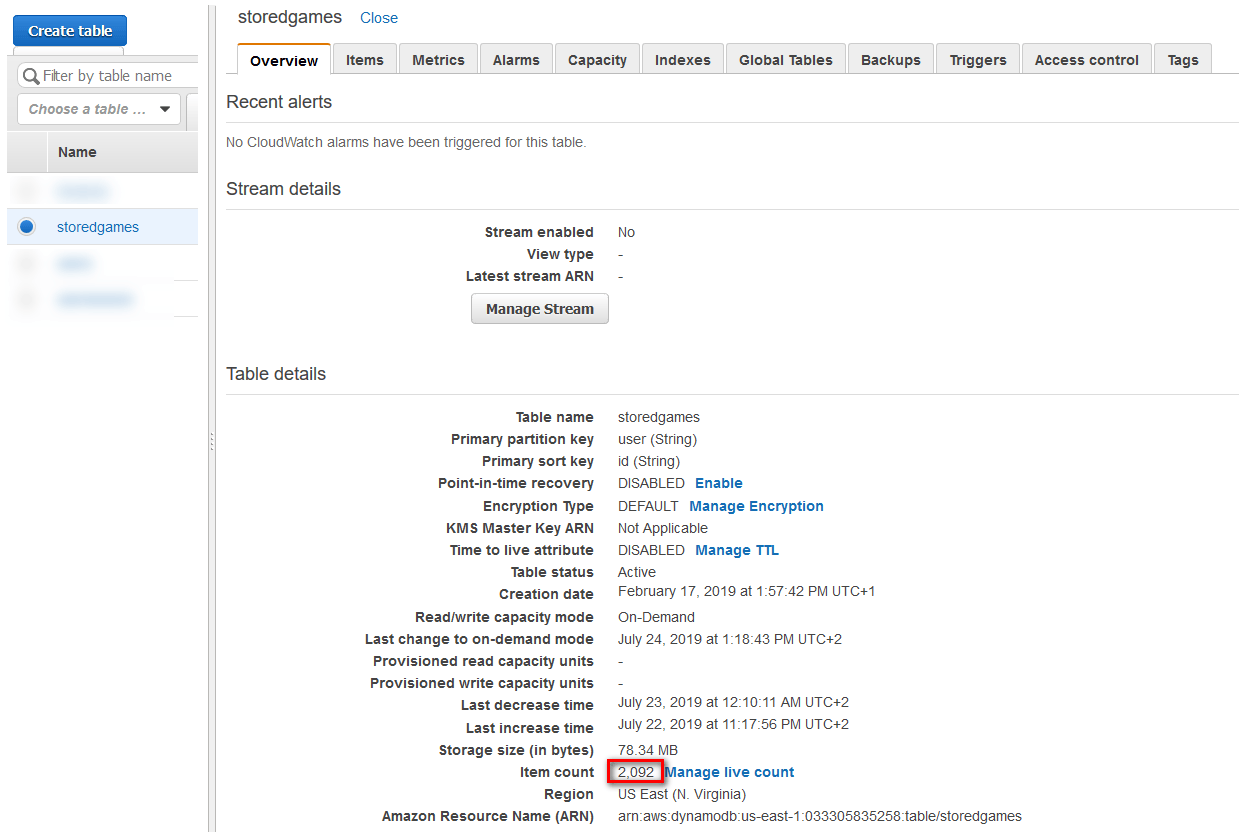The height and width of the screenshot is (832, 1239).
Task: Click the Manage TTL link
Action: [737, 550]
